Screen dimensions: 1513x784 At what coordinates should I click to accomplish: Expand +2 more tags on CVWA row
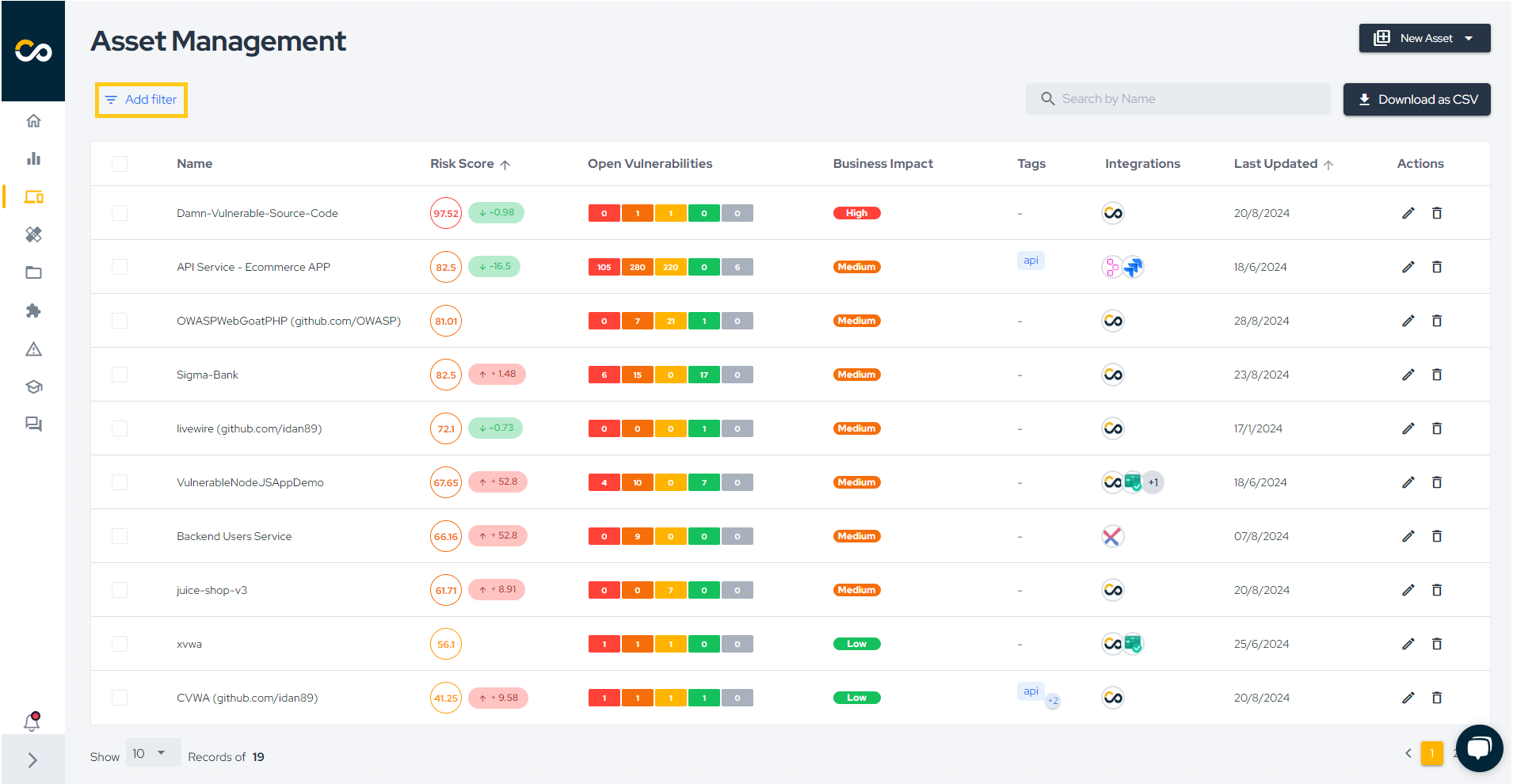1053,701
